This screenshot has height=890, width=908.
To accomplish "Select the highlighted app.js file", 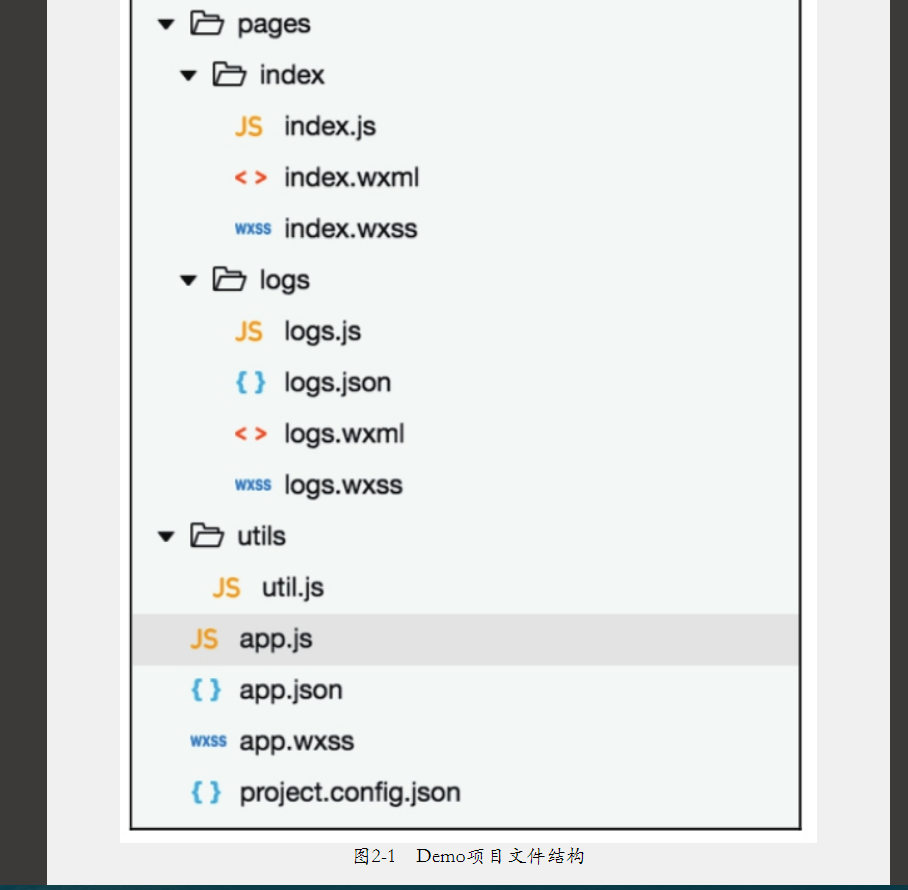I will click(x=276, y=639).
